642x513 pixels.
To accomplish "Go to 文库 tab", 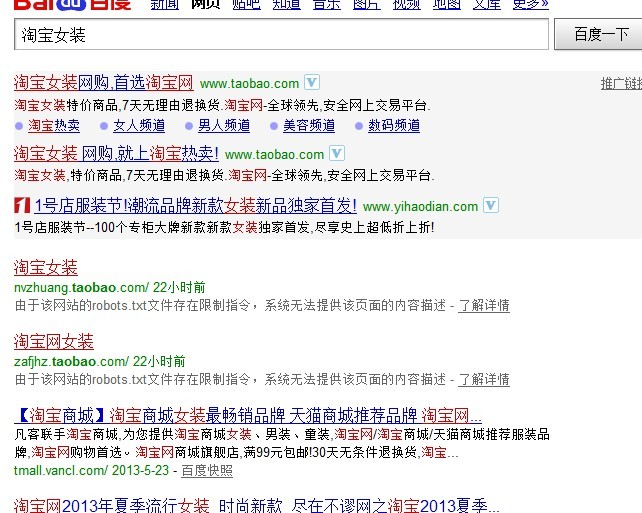I will [x=487, y=4].
